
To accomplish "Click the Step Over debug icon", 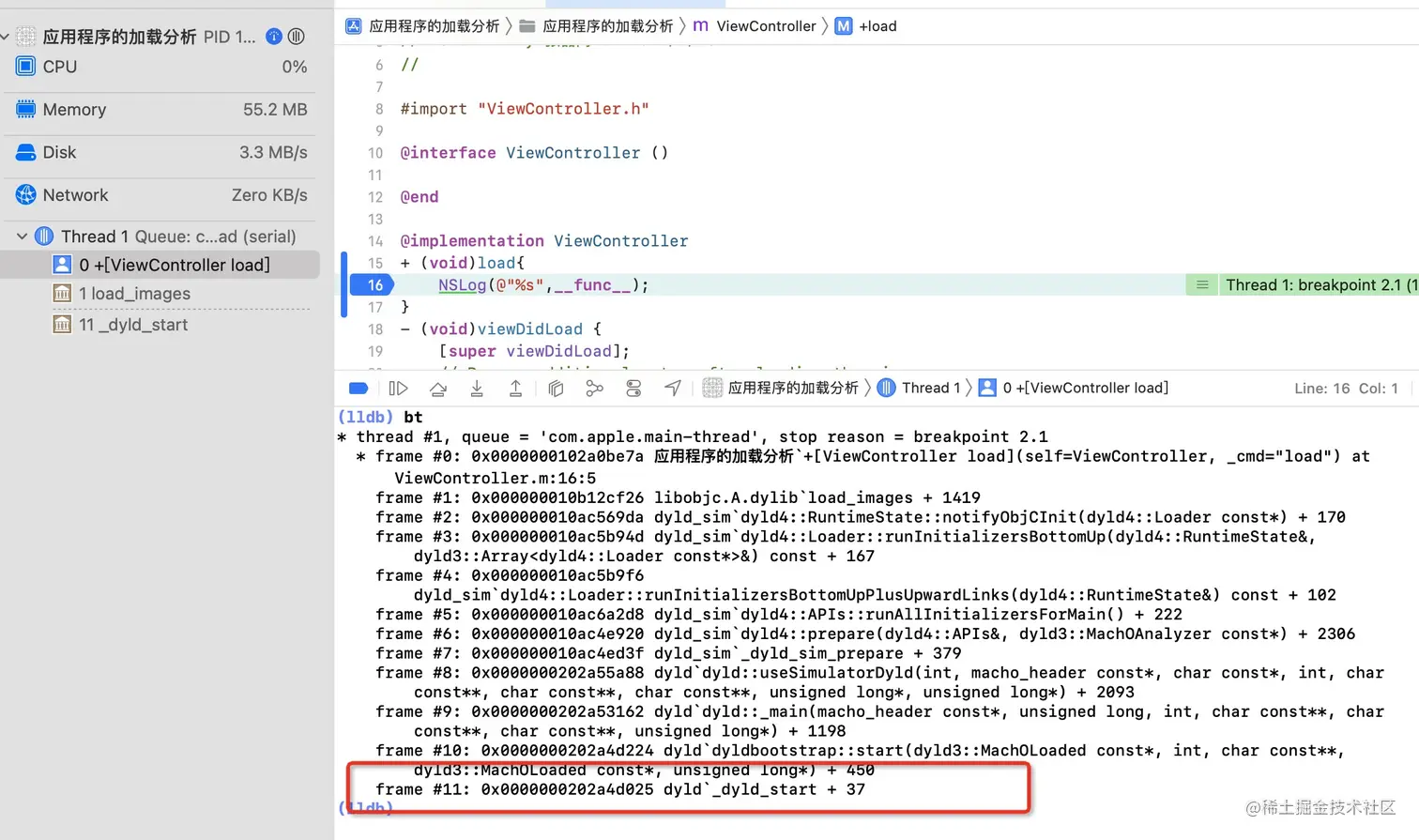I will point(438,389).
